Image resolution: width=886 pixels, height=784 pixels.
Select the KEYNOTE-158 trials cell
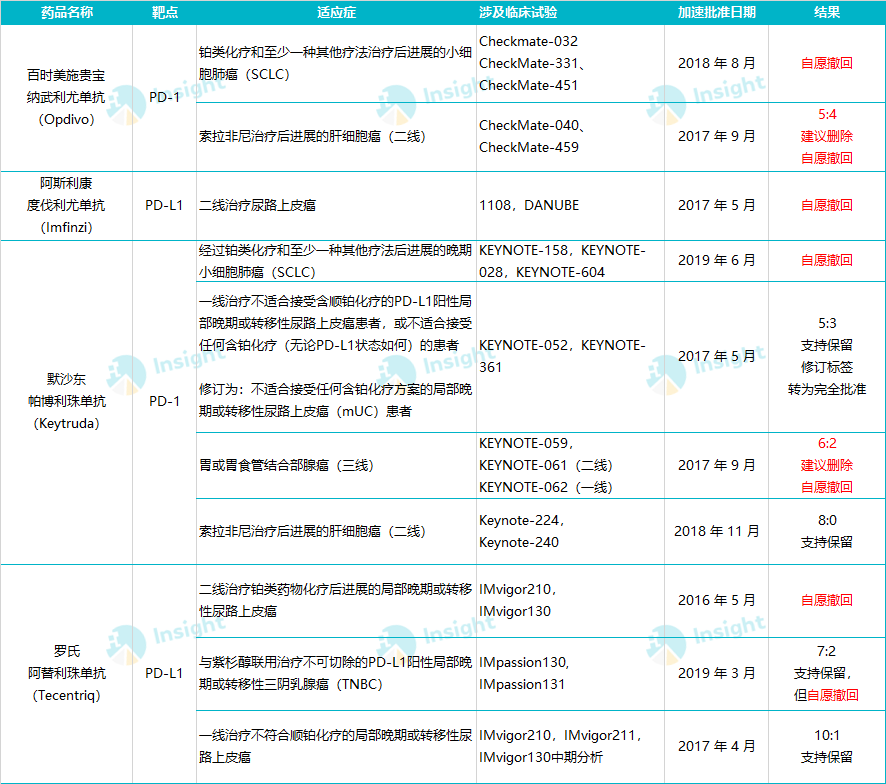click(x=570, y=261)
